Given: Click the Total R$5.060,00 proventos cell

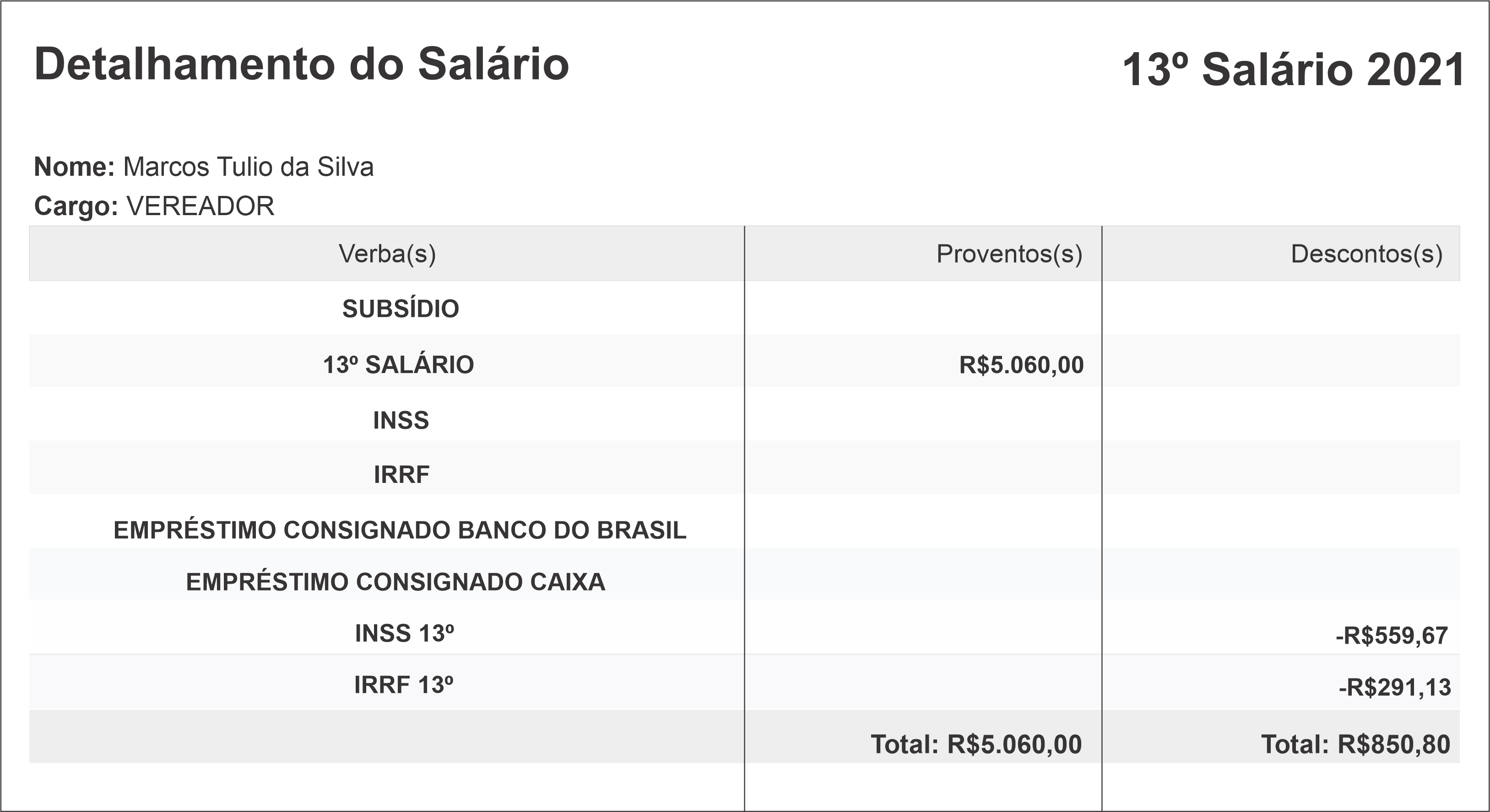Looking at the screenshot, I should [x=976, y=744].
